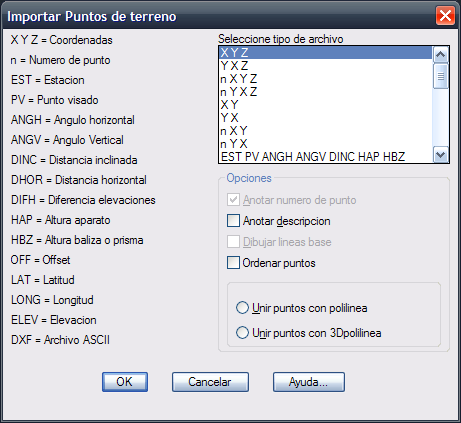The image size is (461, 423).
Task: Toggle the Ordenar puntos checkbox
Action: pos(233,263)
